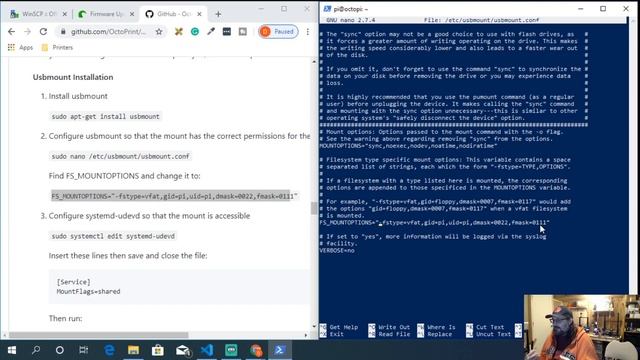Switch to the WinSCP browser tab
This screenshot has width=640, height=360.
[x=39, y=14]
